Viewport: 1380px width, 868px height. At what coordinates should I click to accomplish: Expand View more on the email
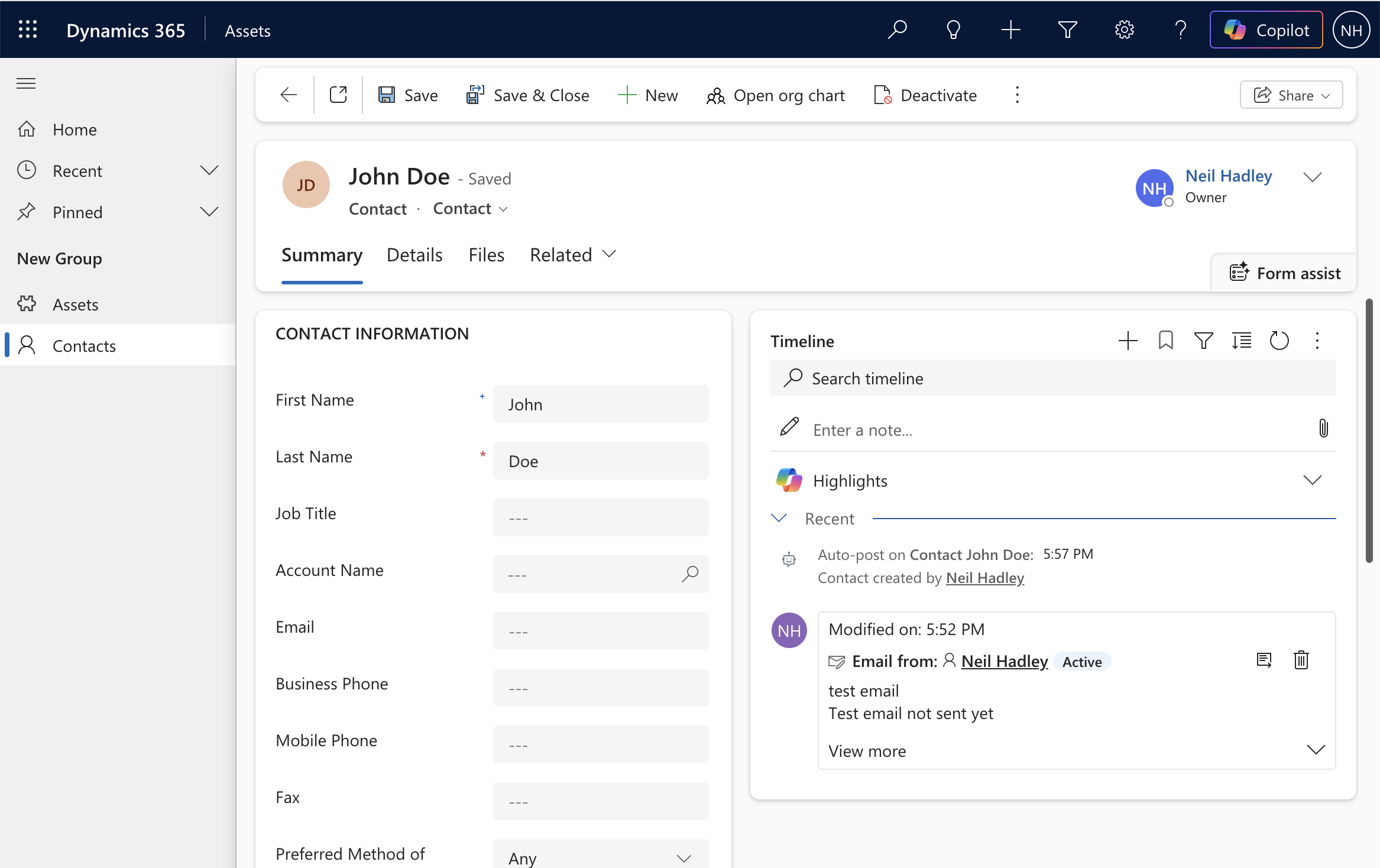(x=1076, y=751)
